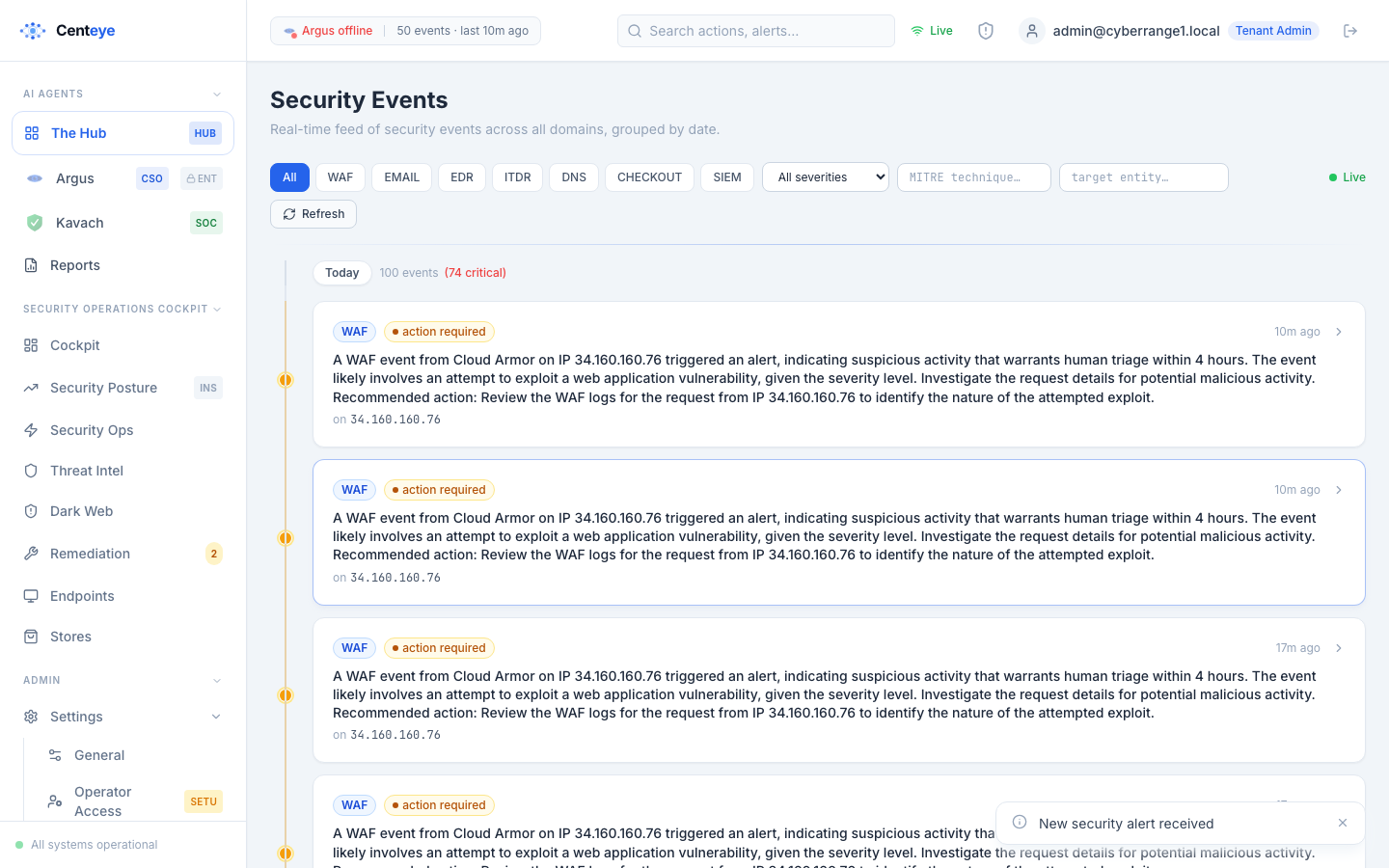Click the Threat Intel shield icon

pos(31,471)
